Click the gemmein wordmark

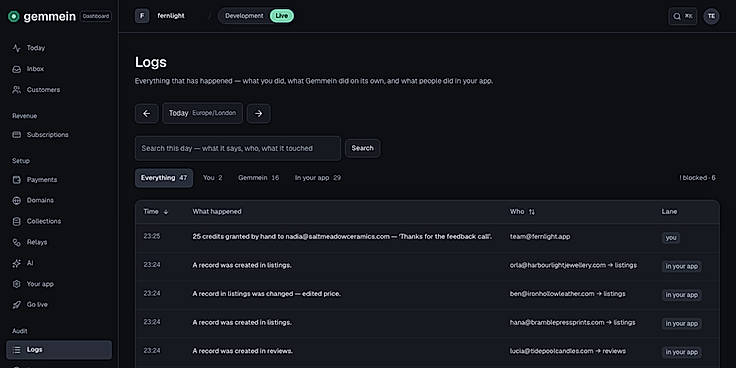tap(49, 16)
